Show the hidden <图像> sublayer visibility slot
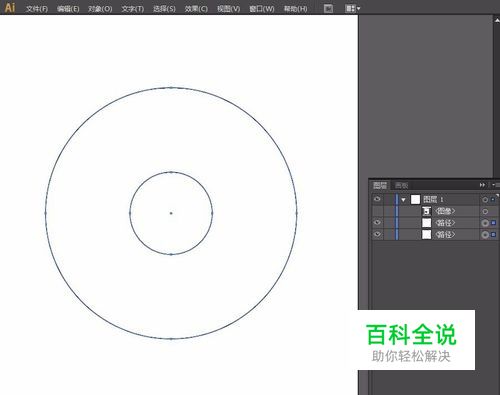This screenshot has height=395, width=500. 377,211
